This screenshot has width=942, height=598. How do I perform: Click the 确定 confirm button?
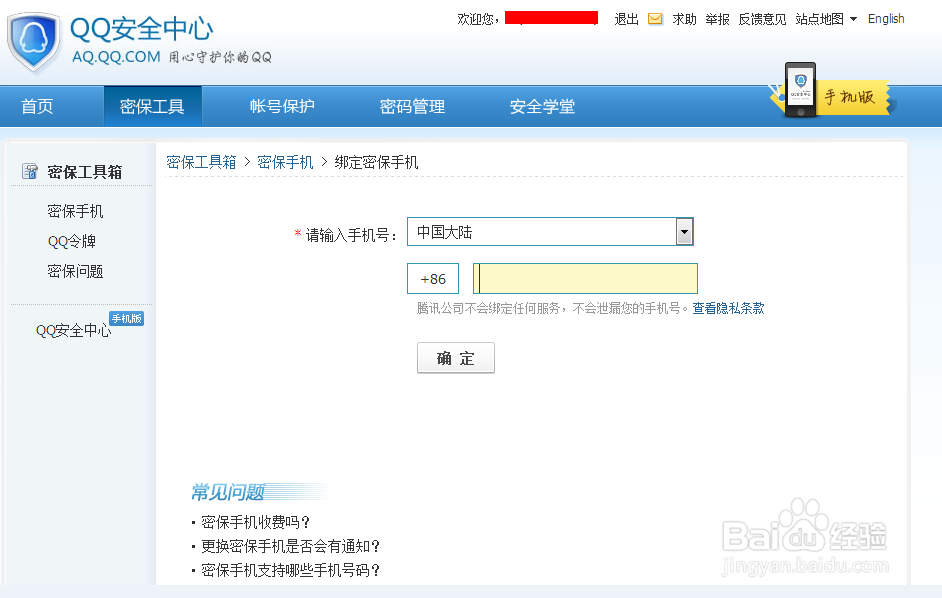[456, 358]
